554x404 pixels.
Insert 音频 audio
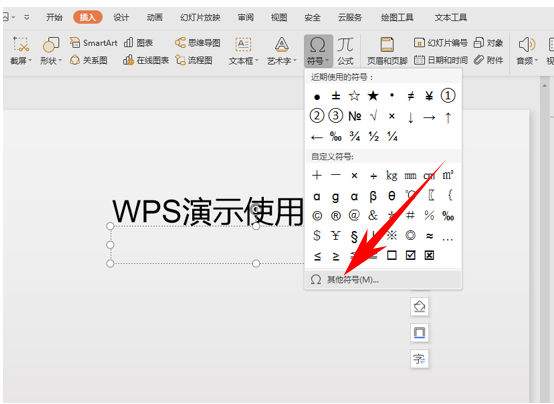tap(527, 51)
